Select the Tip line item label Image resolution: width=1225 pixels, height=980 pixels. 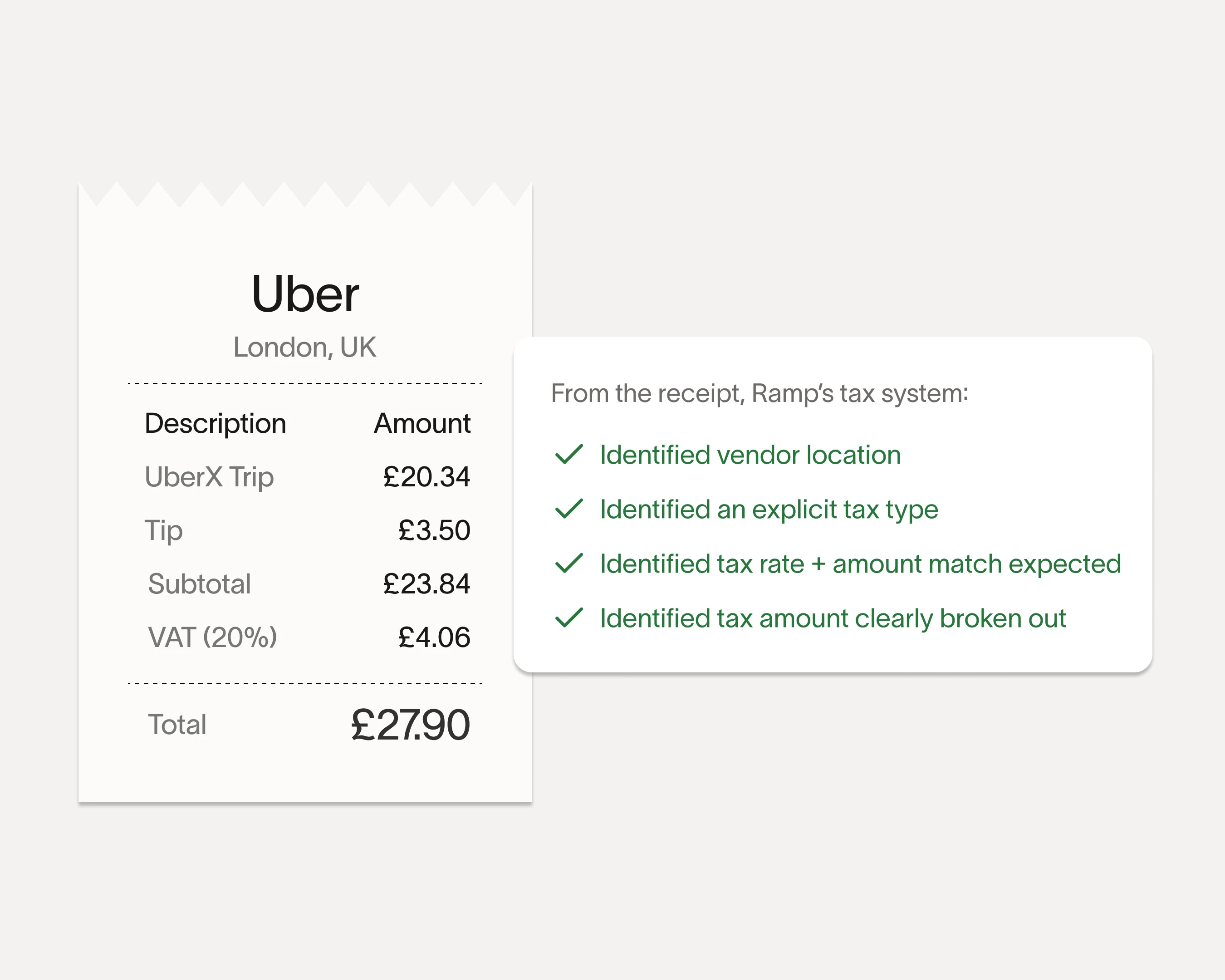(x=164, y=531)
